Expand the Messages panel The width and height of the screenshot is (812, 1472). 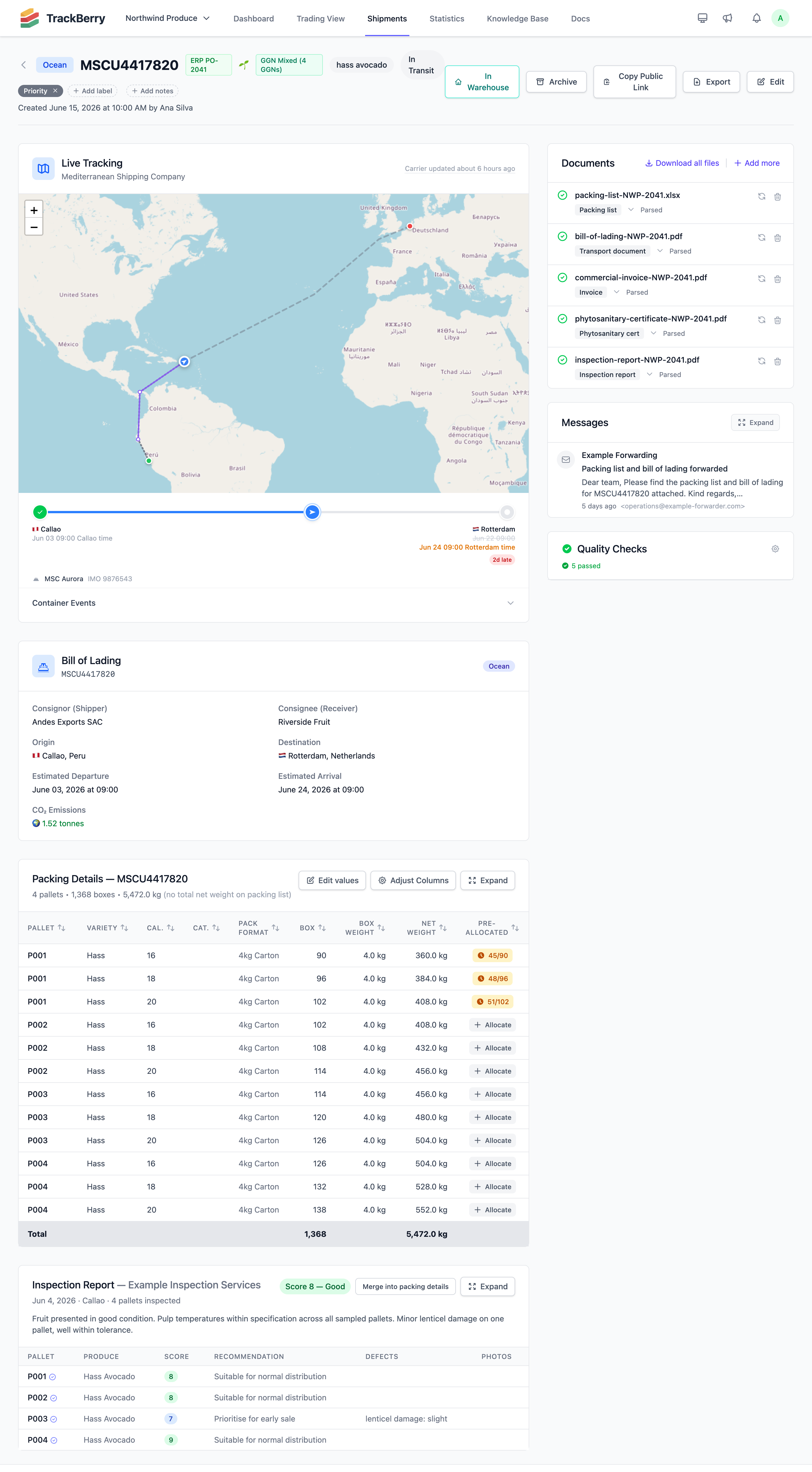tap(755, 423)
